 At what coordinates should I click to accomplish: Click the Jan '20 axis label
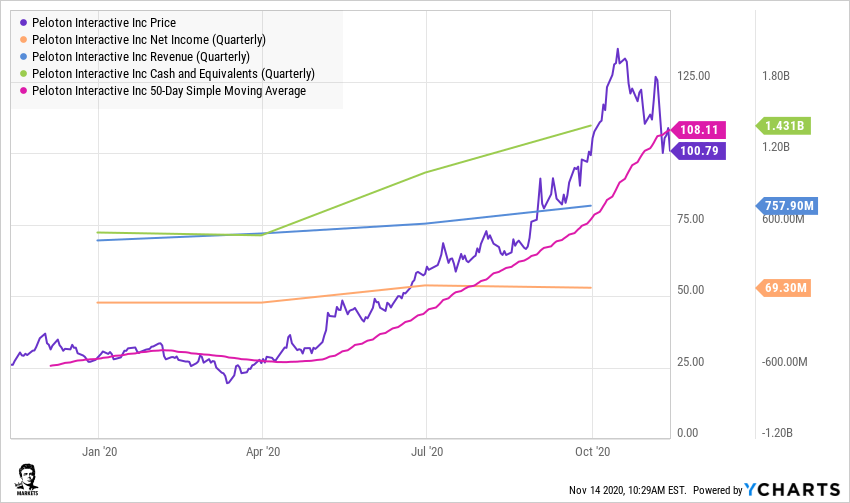coord(100,452)
